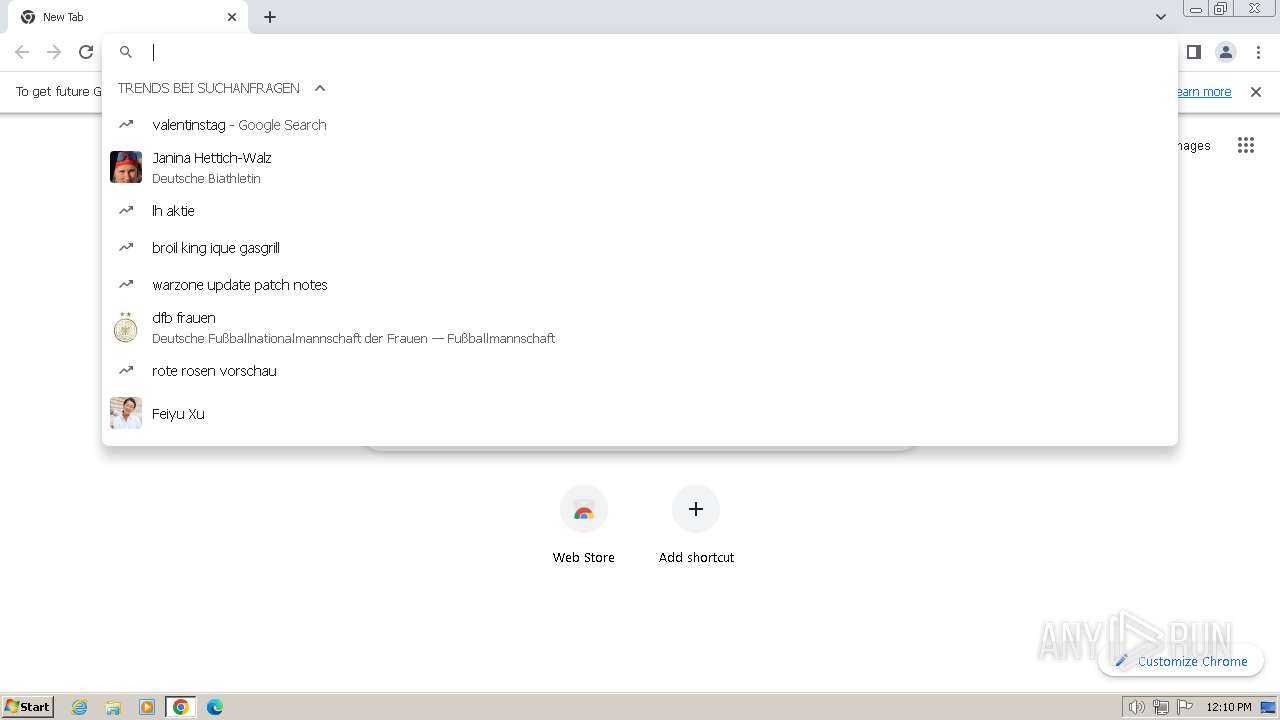Close the New Tab tab

click(x=232, y=17)
